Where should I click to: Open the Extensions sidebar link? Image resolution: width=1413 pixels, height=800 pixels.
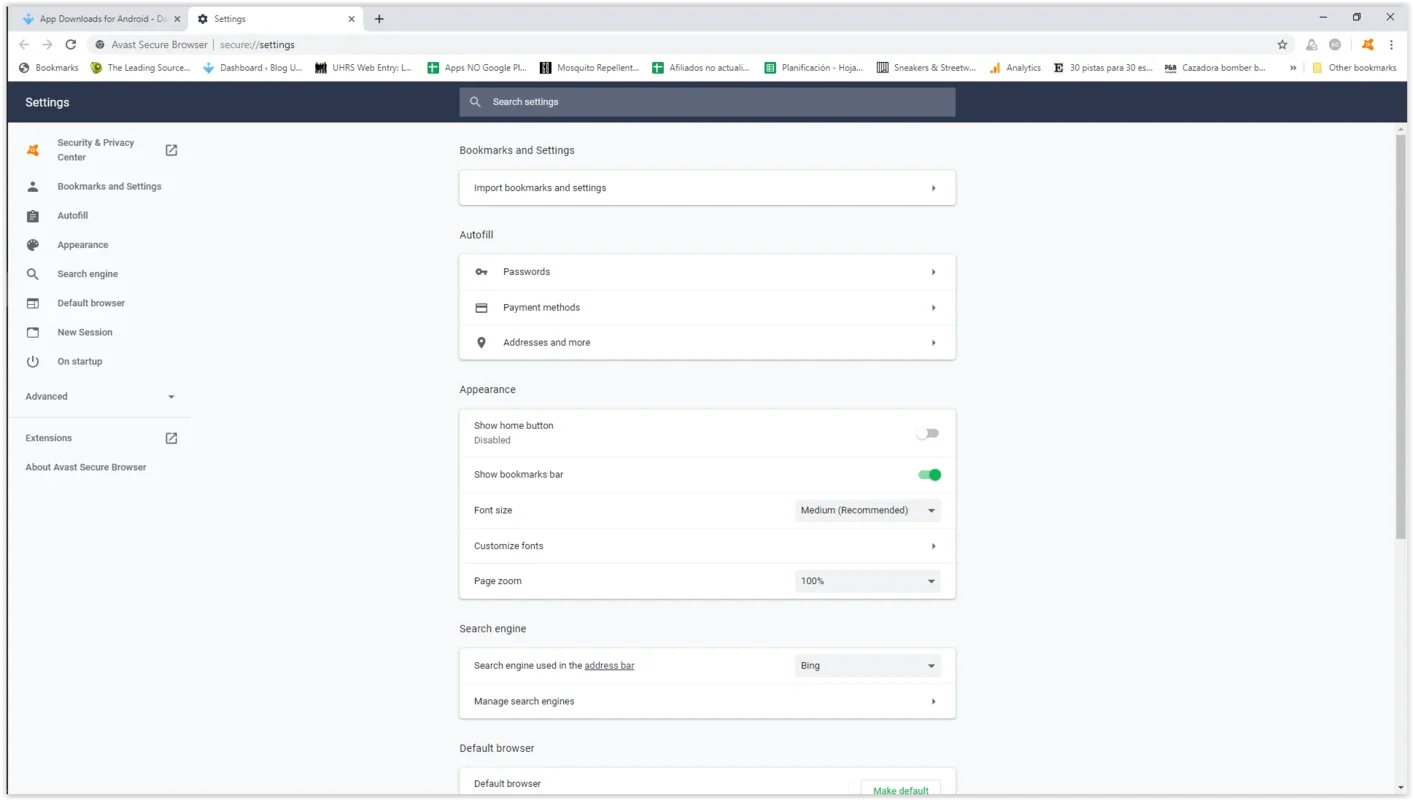[49, 438]
